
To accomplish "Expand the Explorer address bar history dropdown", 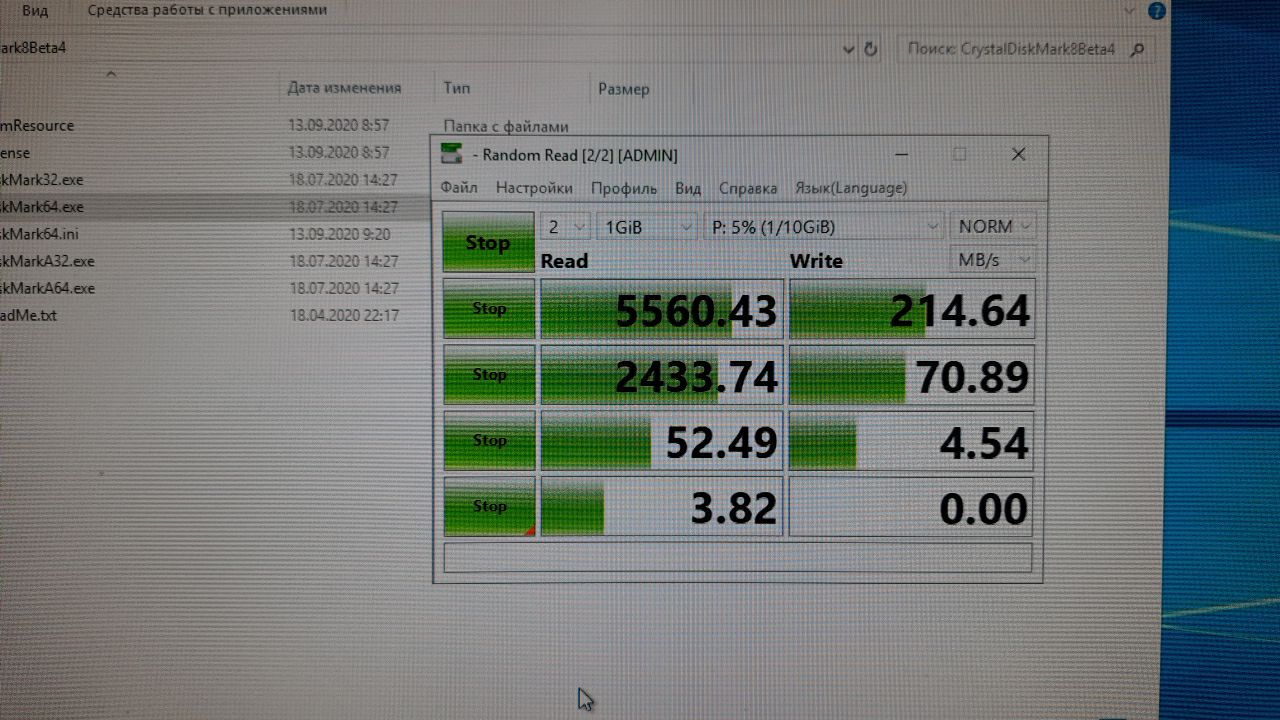I will [x=848, y=48].
